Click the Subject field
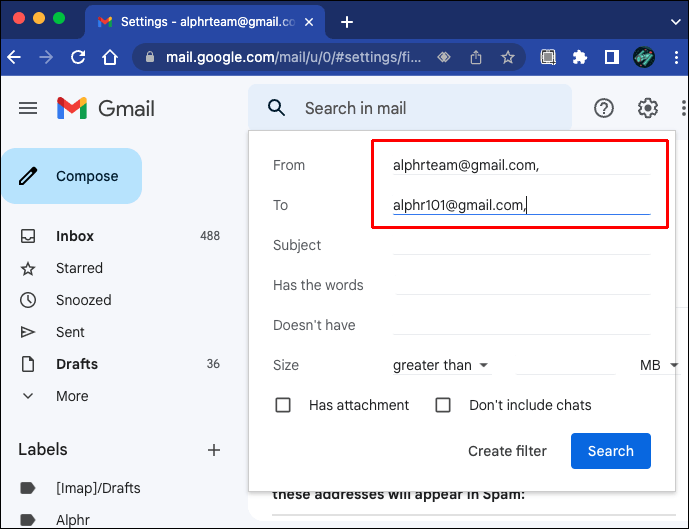This screenshot has height=529, width=689. [x=522, y=245]
